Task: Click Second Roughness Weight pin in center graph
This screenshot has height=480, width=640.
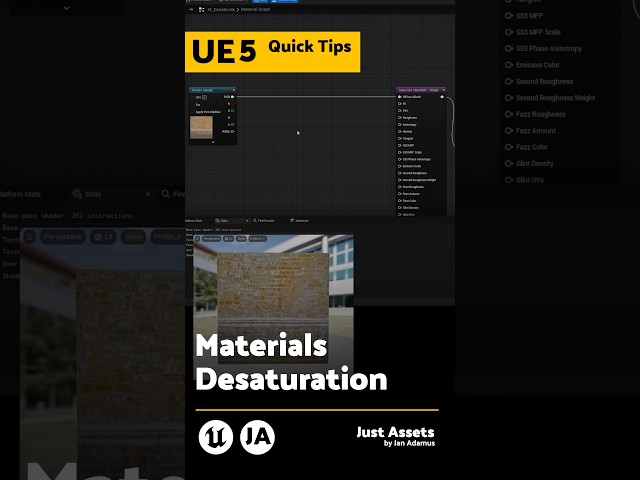Action: pos(400,180)
